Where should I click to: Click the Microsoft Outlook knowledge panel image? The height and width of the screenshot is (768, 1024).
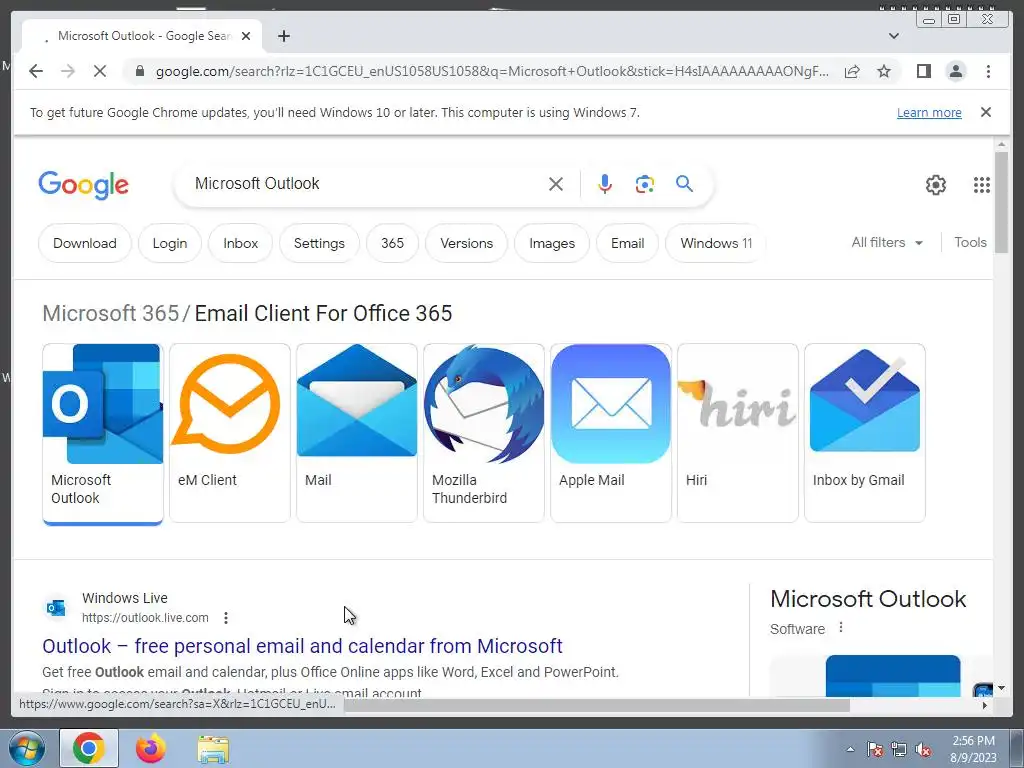click(x=893, y=676)
